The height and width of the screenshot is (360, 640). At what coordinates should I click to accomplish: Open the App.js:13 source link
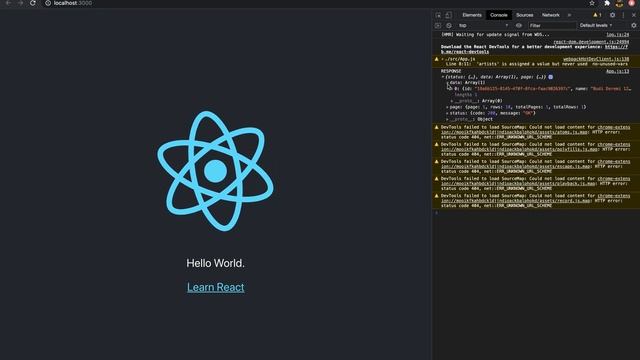point(617,71)
